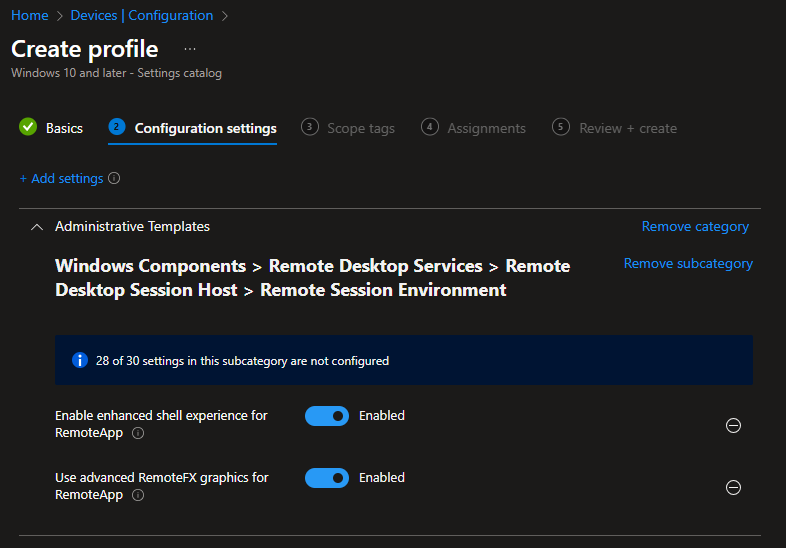Screen dimensions: 786x548
Task: Remove the Use advanced RemoteFX graphics setting
Action: tap(733, 487)
